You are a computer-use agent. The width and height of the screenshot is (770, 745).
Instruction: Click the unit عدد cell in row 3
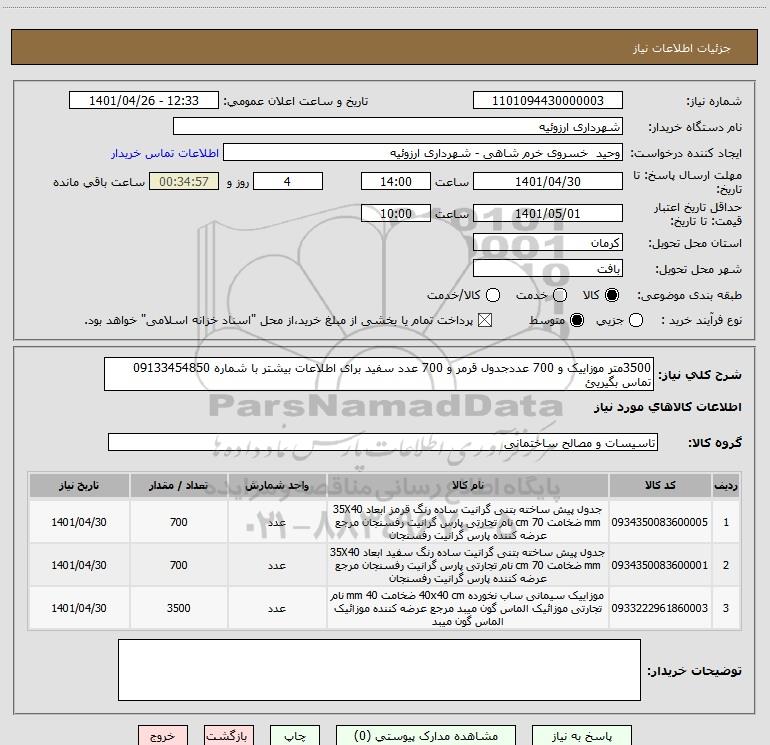tap(277, 608)
